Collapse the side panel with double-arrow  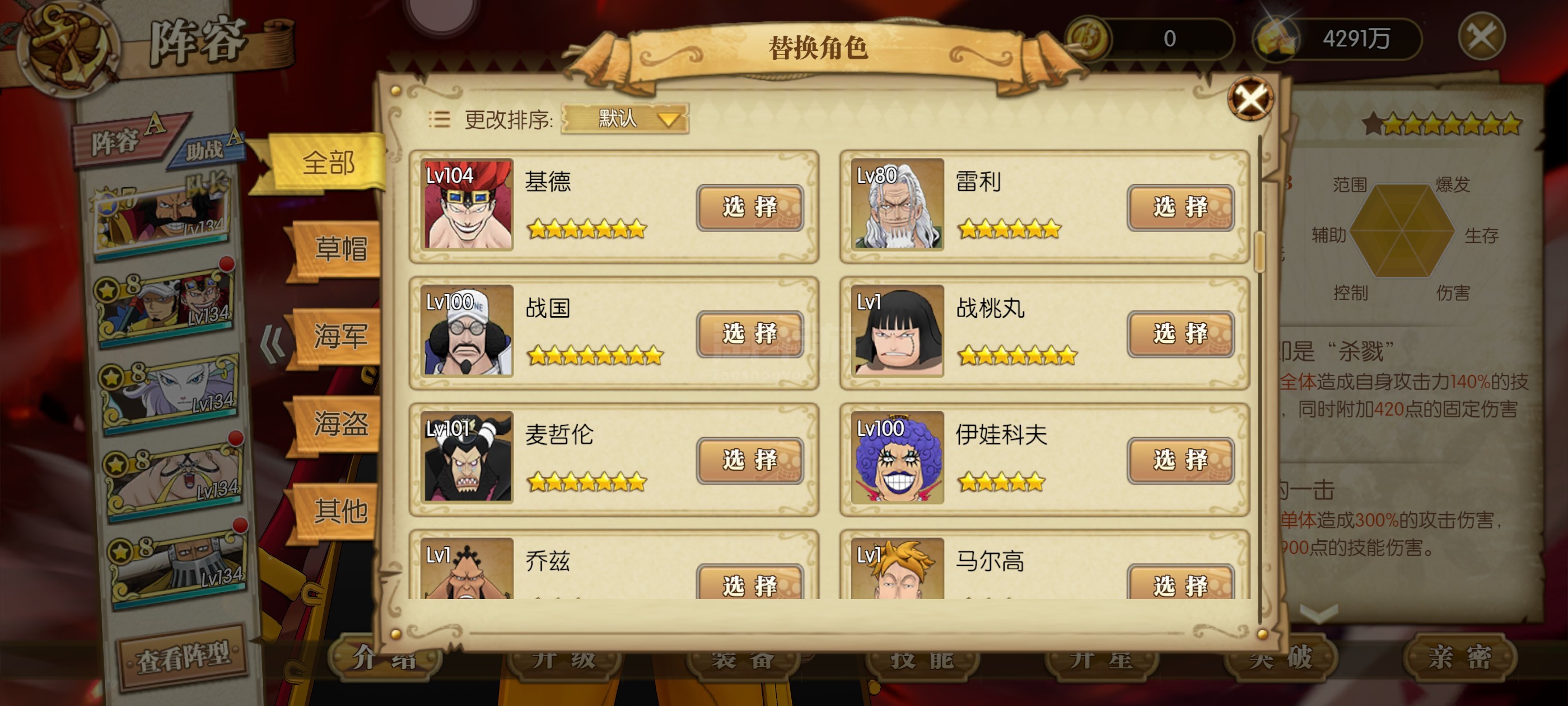click(x=272, y=343)
